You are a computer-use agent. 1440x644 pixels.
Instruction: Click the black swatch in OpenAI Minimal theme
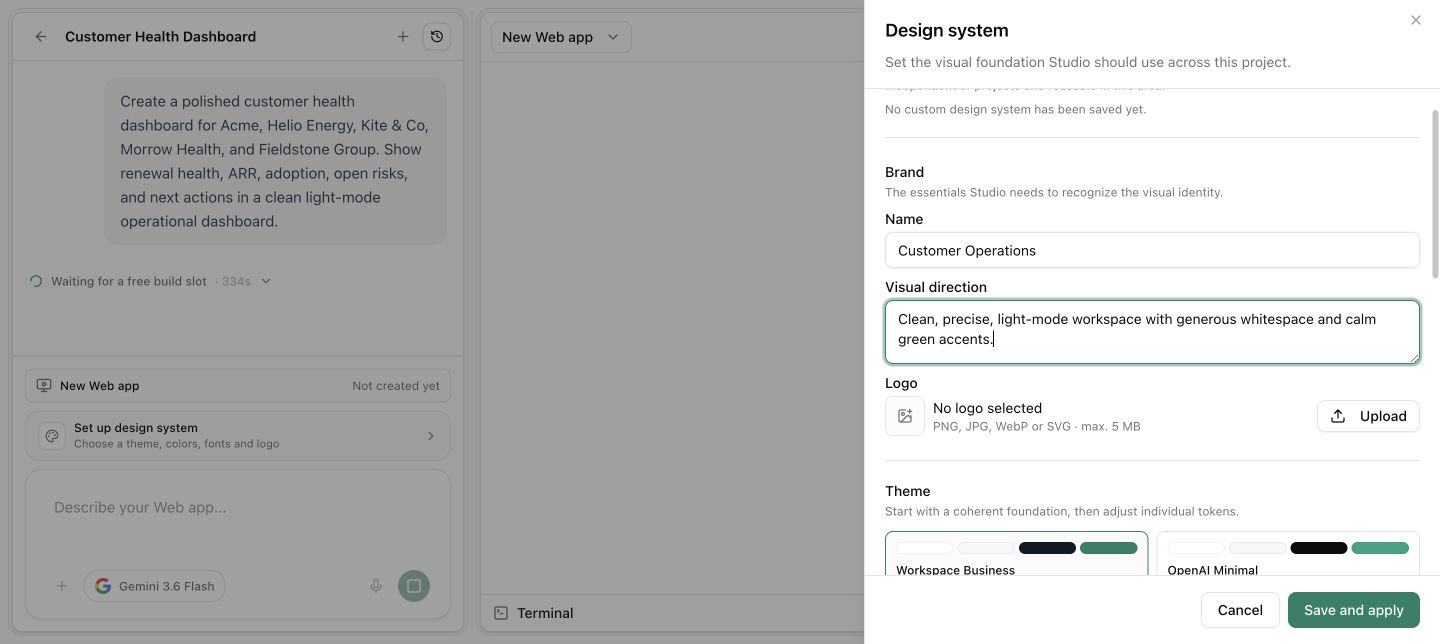coord(1319,548)
